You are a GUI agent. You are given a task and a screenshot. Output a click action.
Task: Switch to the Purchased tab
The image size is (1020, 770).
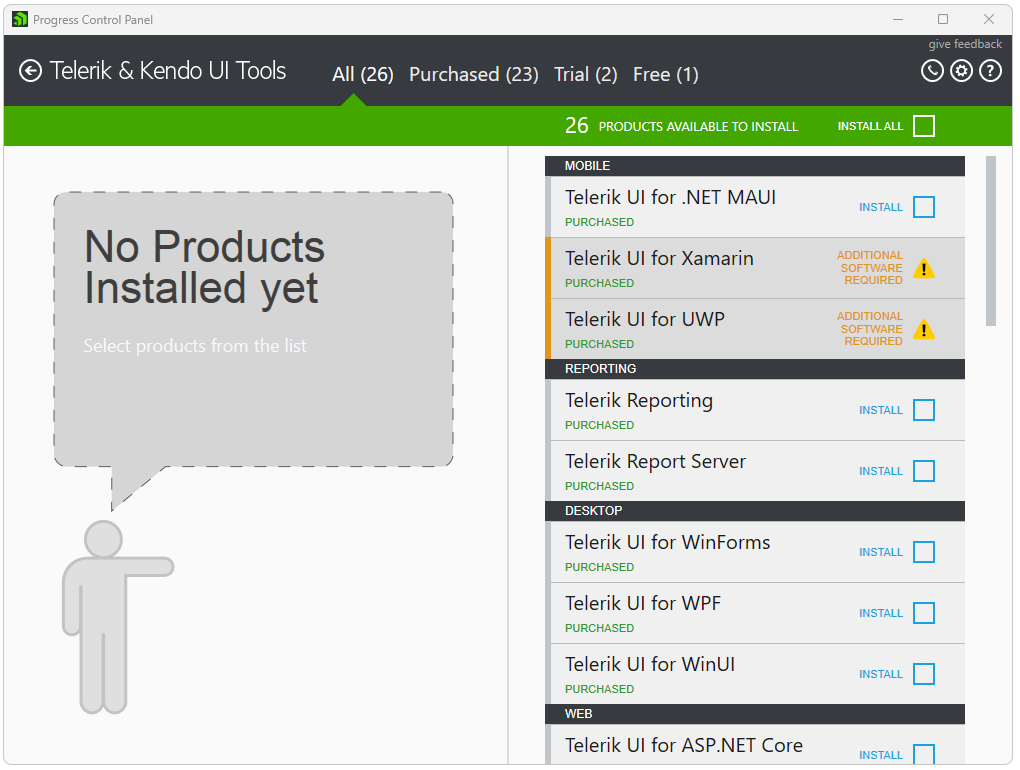pos(473,74)
